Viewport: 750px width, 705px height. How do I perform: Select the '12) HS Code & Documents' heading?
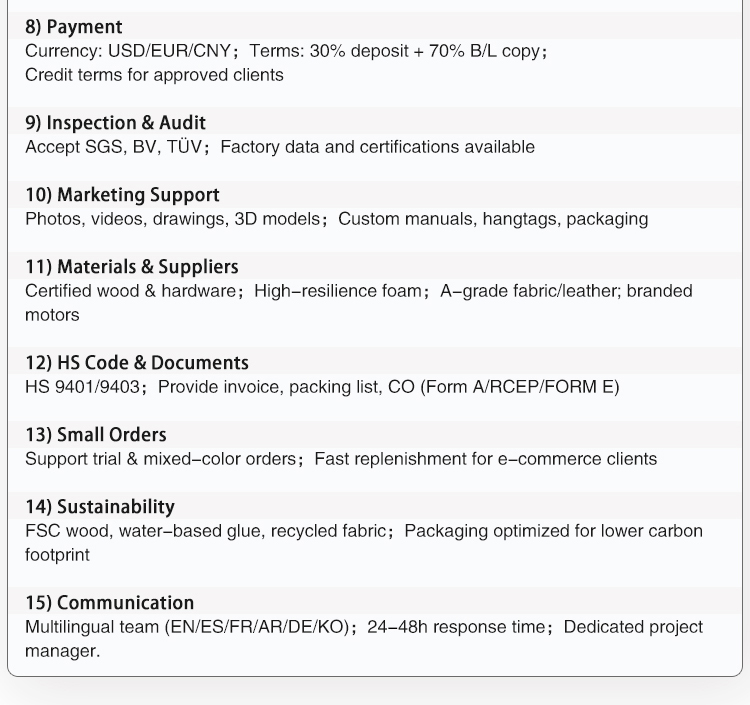(137, 363)
